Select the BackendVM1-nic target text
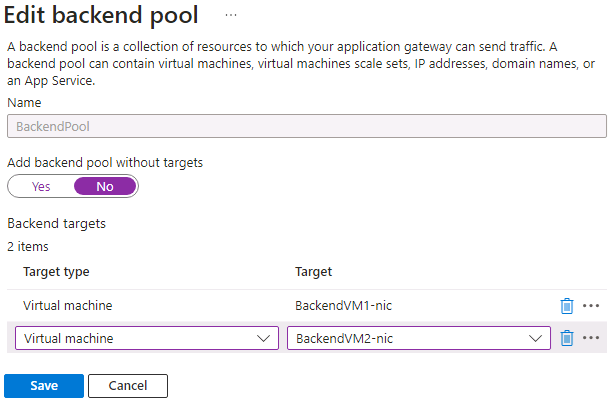612x398 pixels. [343, 306]
